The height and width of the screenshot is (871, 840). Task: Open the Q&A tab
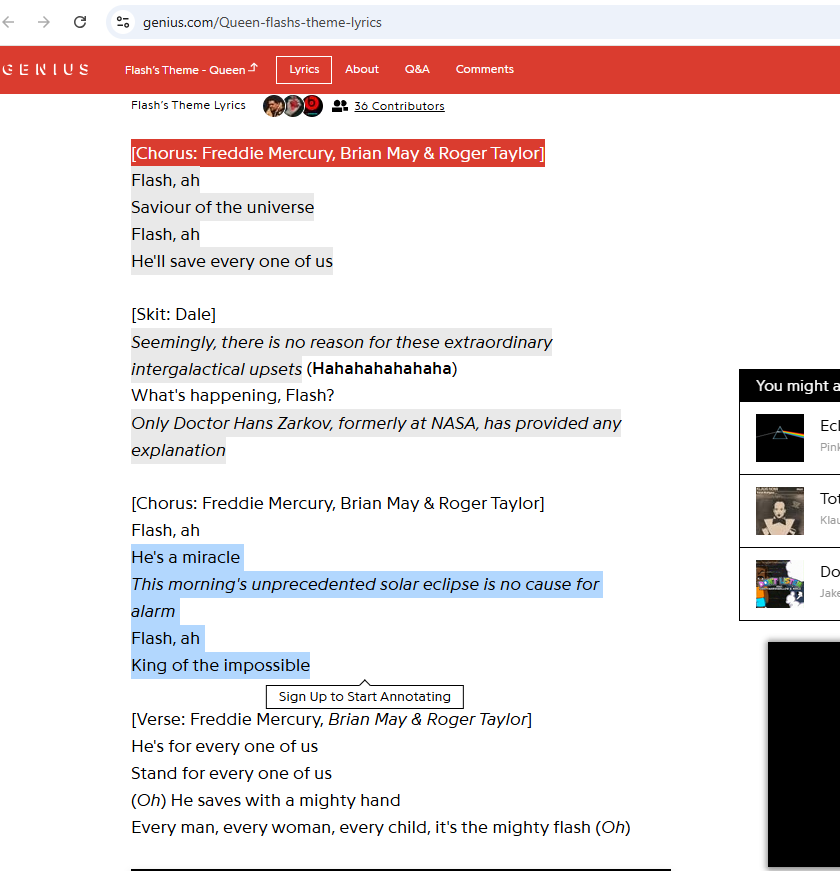(417, 69)
